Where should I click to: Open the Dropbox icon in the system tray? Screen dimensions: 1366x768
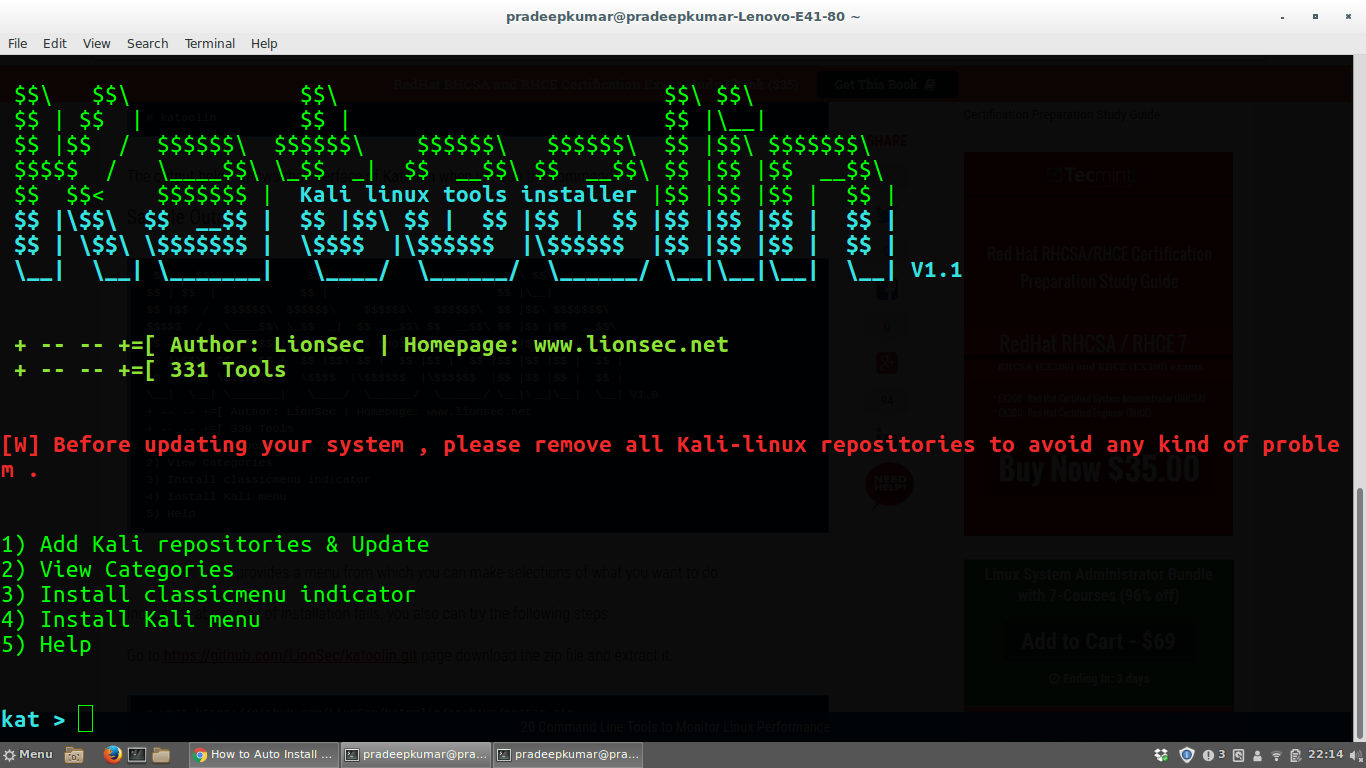click(x=1159, y=754)
